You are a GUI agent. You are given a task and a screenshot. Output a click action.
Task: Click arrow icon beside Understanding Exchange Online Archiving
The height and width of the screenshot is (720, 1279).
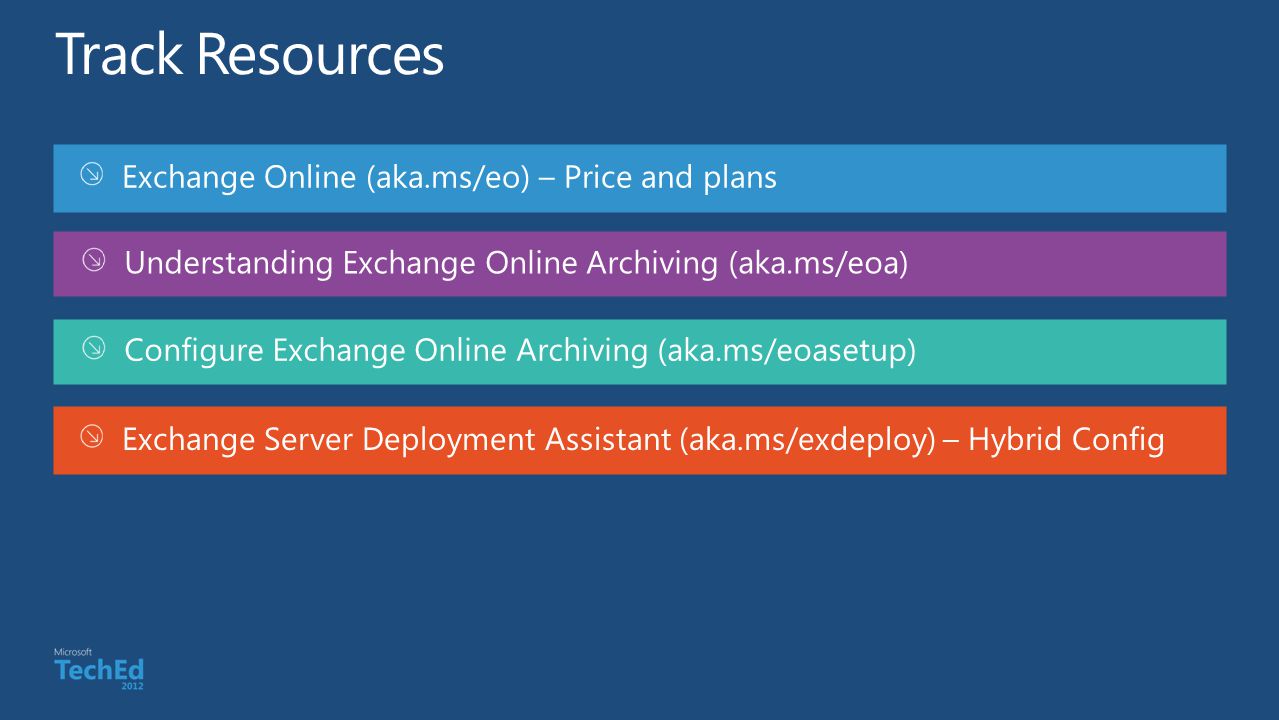93,261
